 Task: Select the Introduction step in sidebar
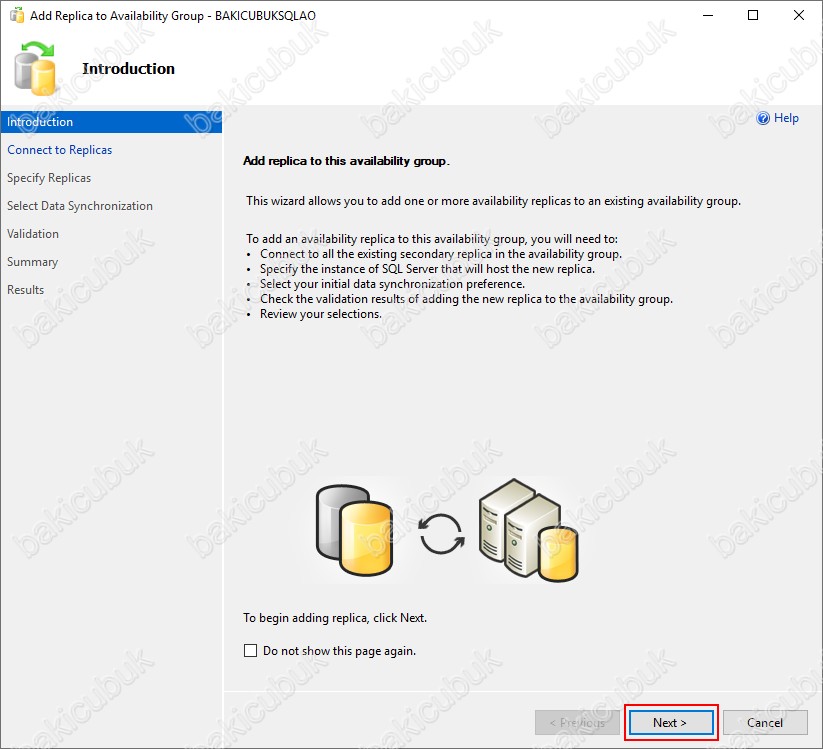111,122
